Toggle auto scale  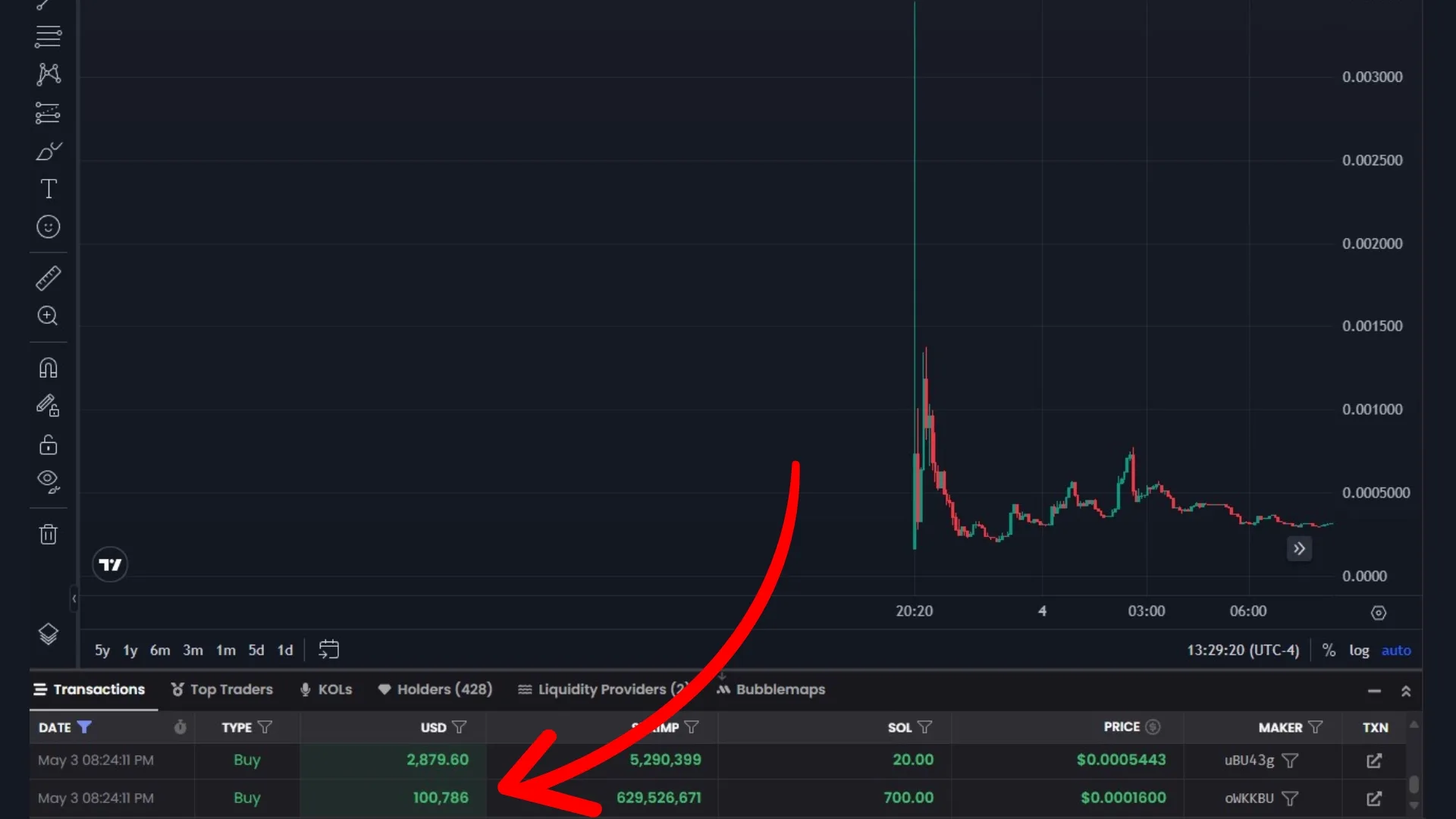click(1396, 651)
